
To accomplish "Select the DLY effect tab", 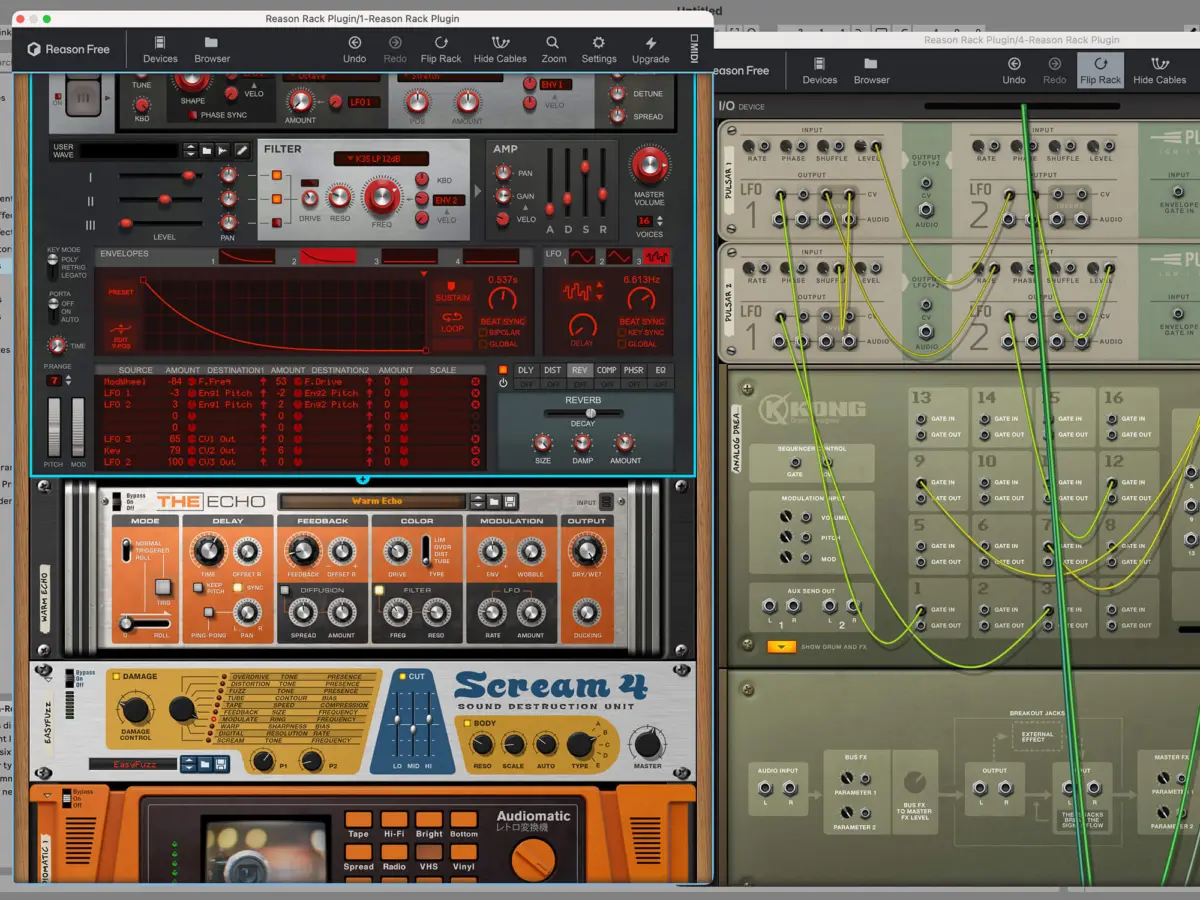I will click(x=526, y=371).
